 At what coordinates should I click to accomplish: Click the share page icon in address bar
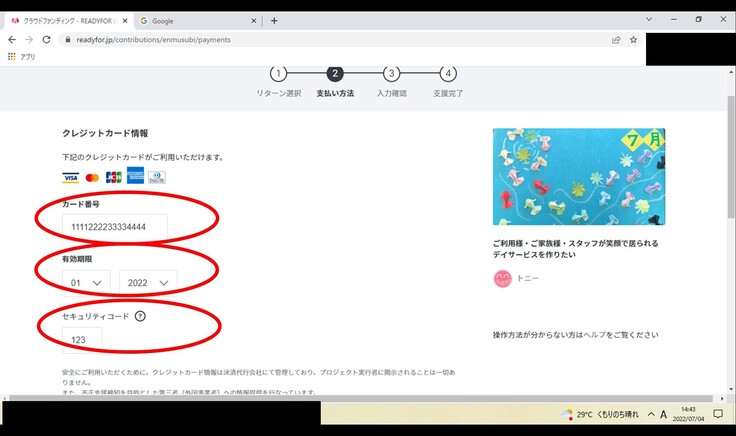click(615, 40)
